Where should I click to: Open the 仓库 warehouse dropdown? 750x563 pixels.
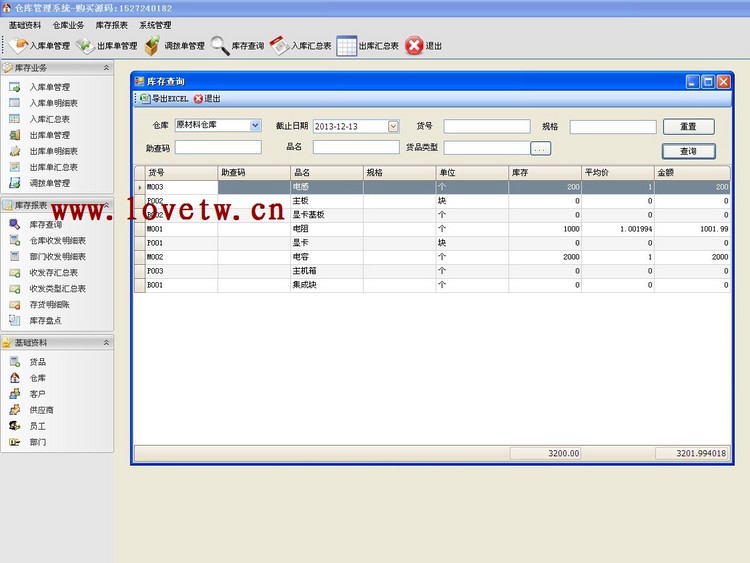point(255,125)
